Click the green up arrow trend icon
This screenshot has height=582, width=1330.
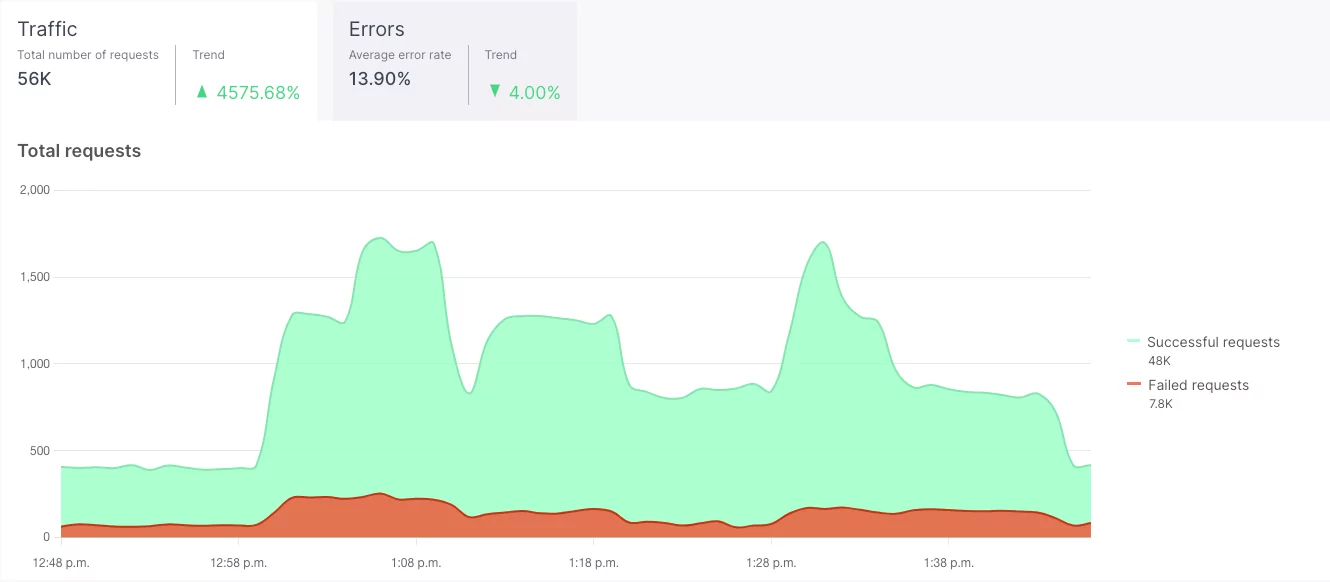pos(202,92)
